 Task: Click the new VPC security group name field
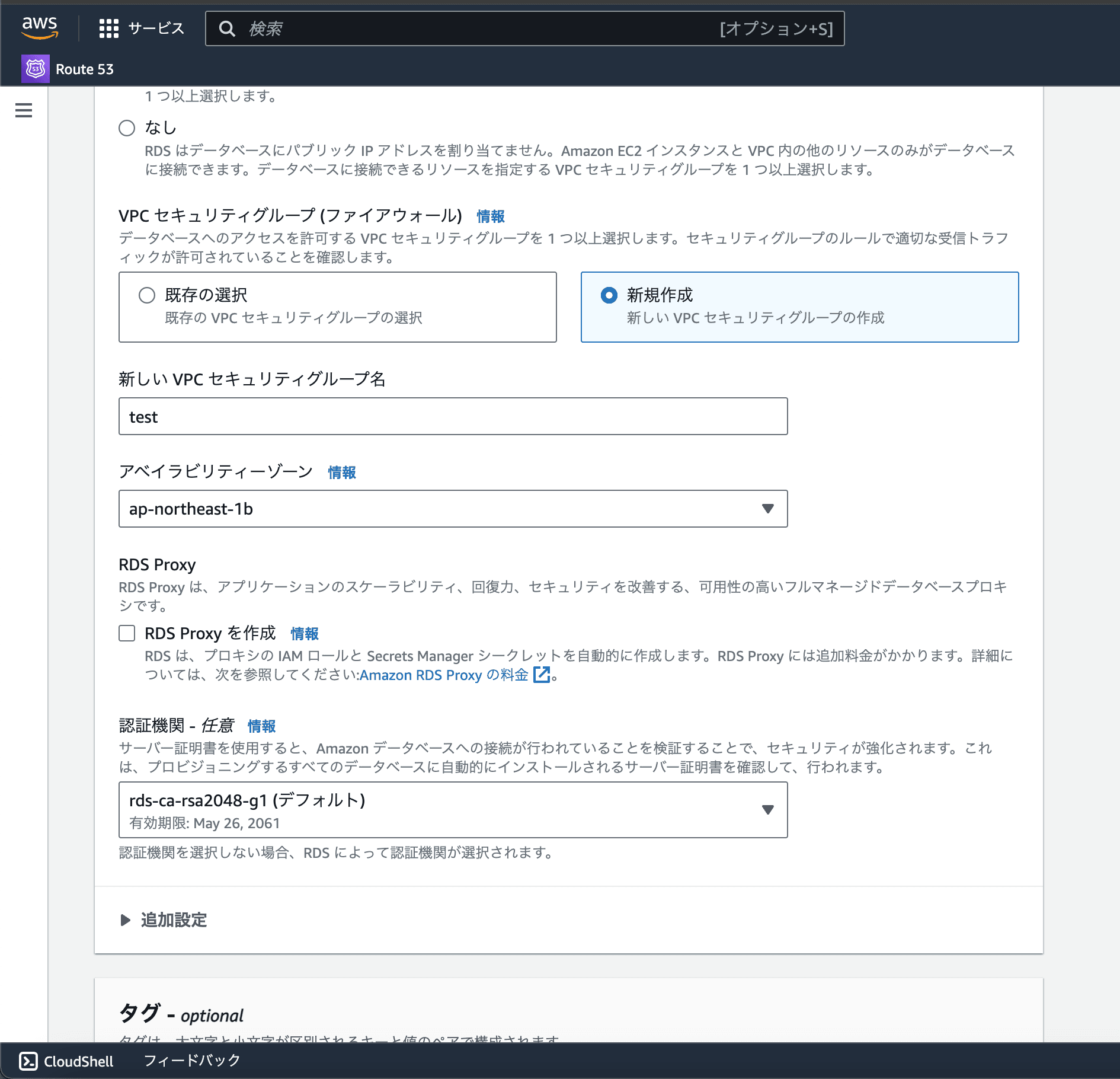(x=453, y=416)
